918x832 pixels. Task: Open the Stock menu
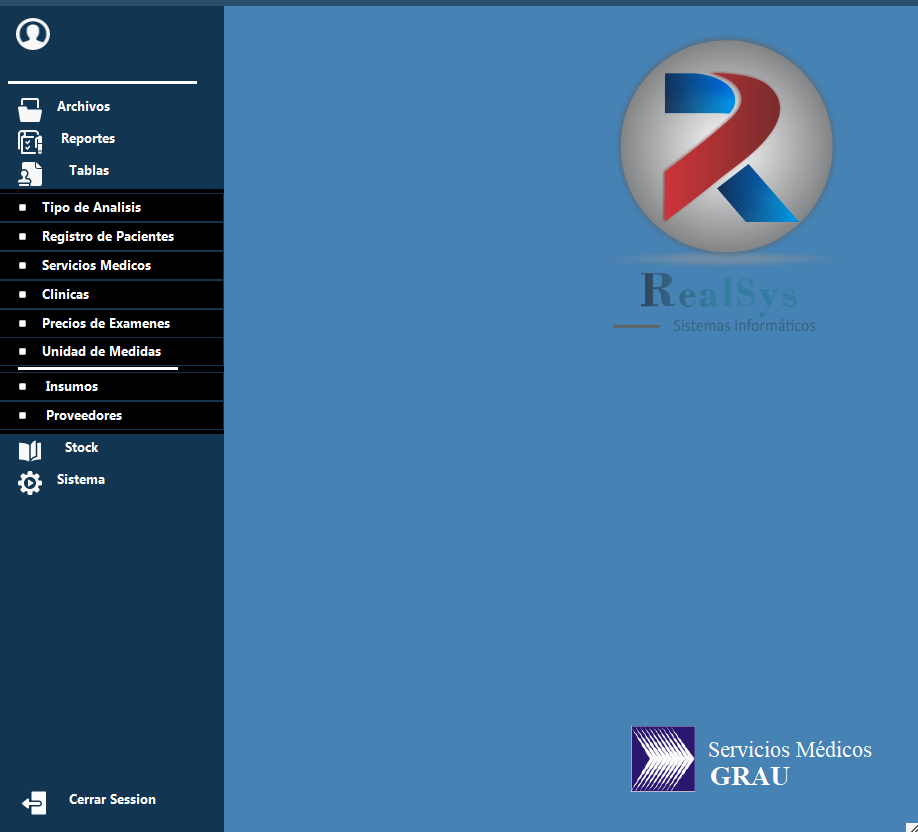coord(81,447)
